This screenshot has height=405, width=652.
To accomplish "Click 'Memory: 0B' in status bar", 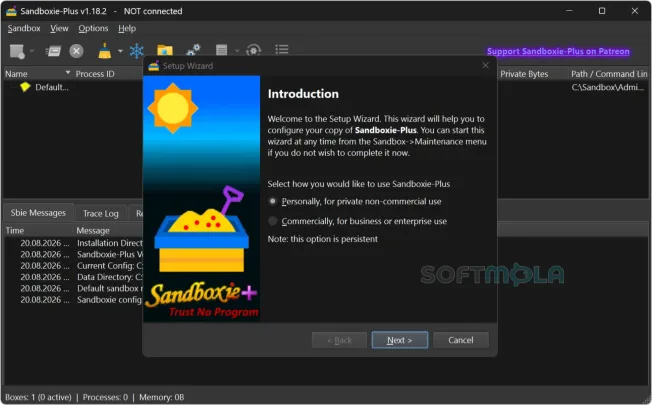I will pyautogui.click(x=161, y=397).
